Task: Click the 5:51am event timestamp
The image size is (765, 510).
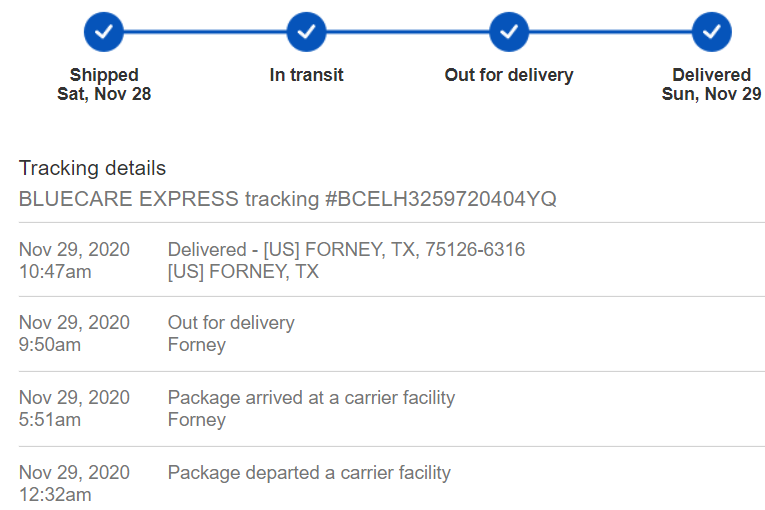Action: (x=50, y=420)
